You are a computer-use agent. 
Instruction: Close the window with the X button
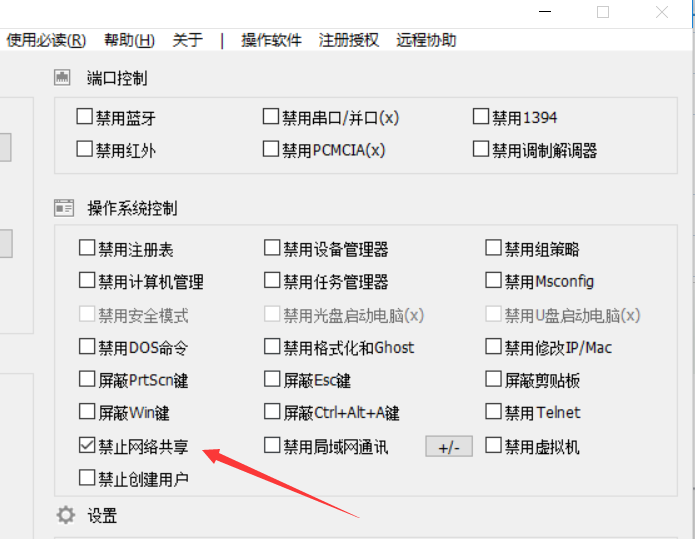point(662,12)
